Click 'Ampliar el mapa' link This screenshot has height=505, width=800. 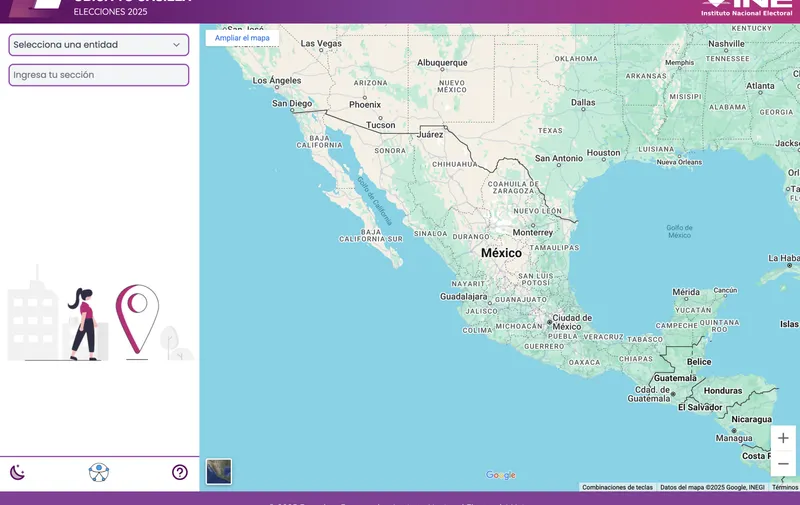pyautogui.click(x=242, y=38)
